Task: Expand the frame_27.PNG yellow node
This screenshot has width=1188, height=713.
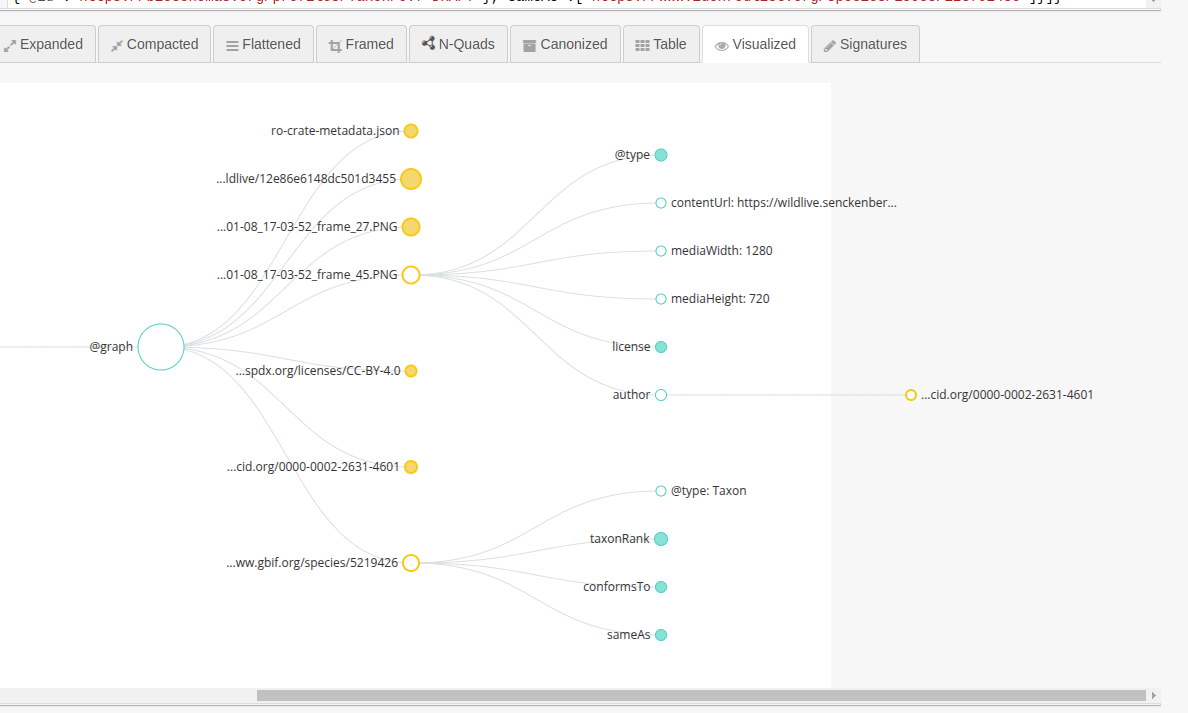Action: pos(411,227)
